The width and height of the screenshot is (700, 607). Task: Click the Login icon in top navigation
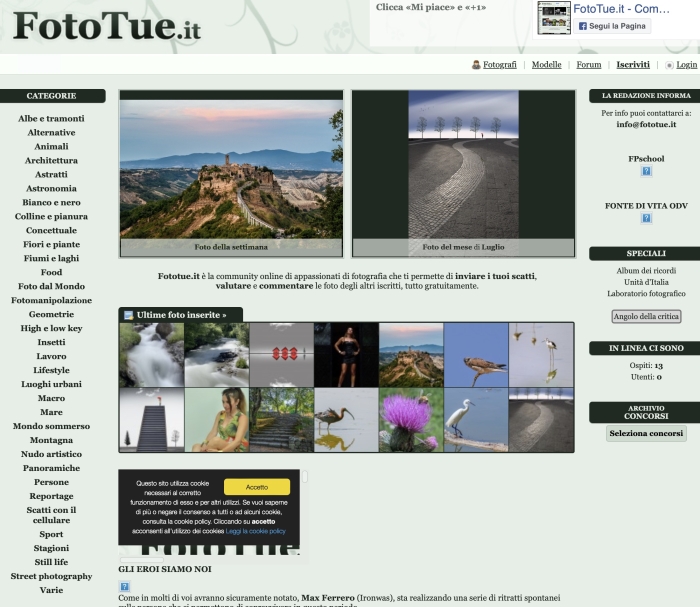point(669,65)
